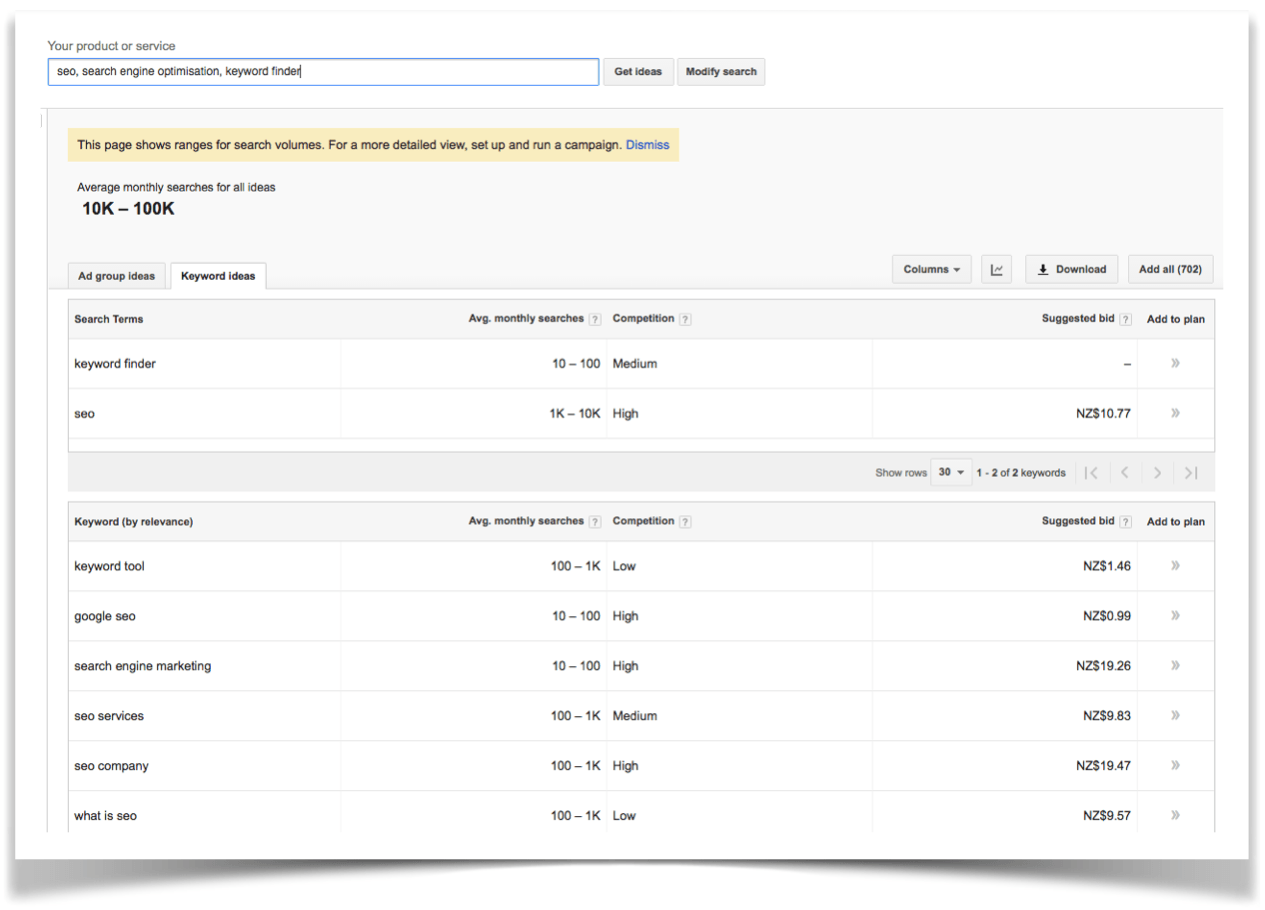The image size is (1265, 910).
Task: Click the 'keyword tool' keyword
Action: coord(109,566)
